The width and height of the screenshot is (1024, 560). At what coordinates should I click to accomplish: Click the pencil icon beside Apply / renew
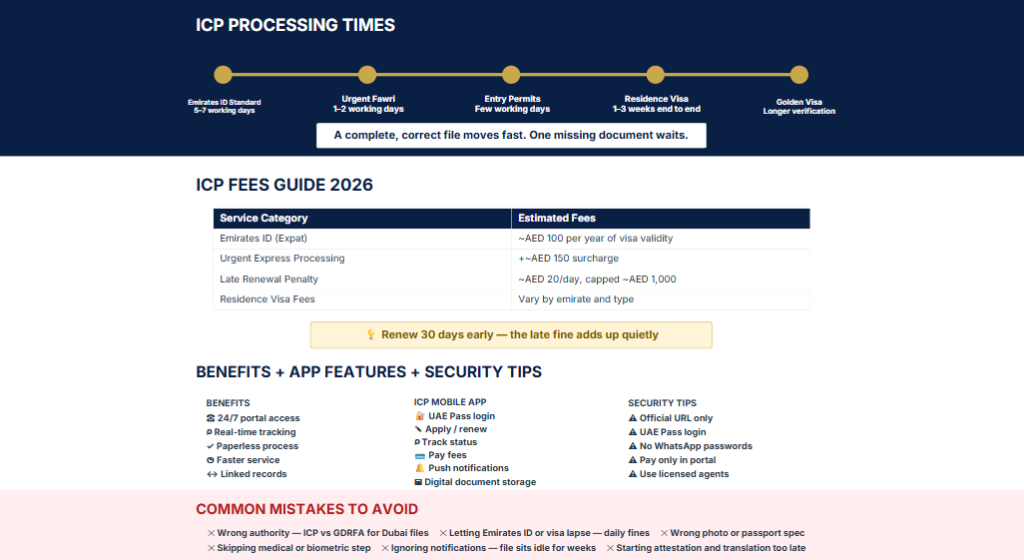click(x=418, y=429)
